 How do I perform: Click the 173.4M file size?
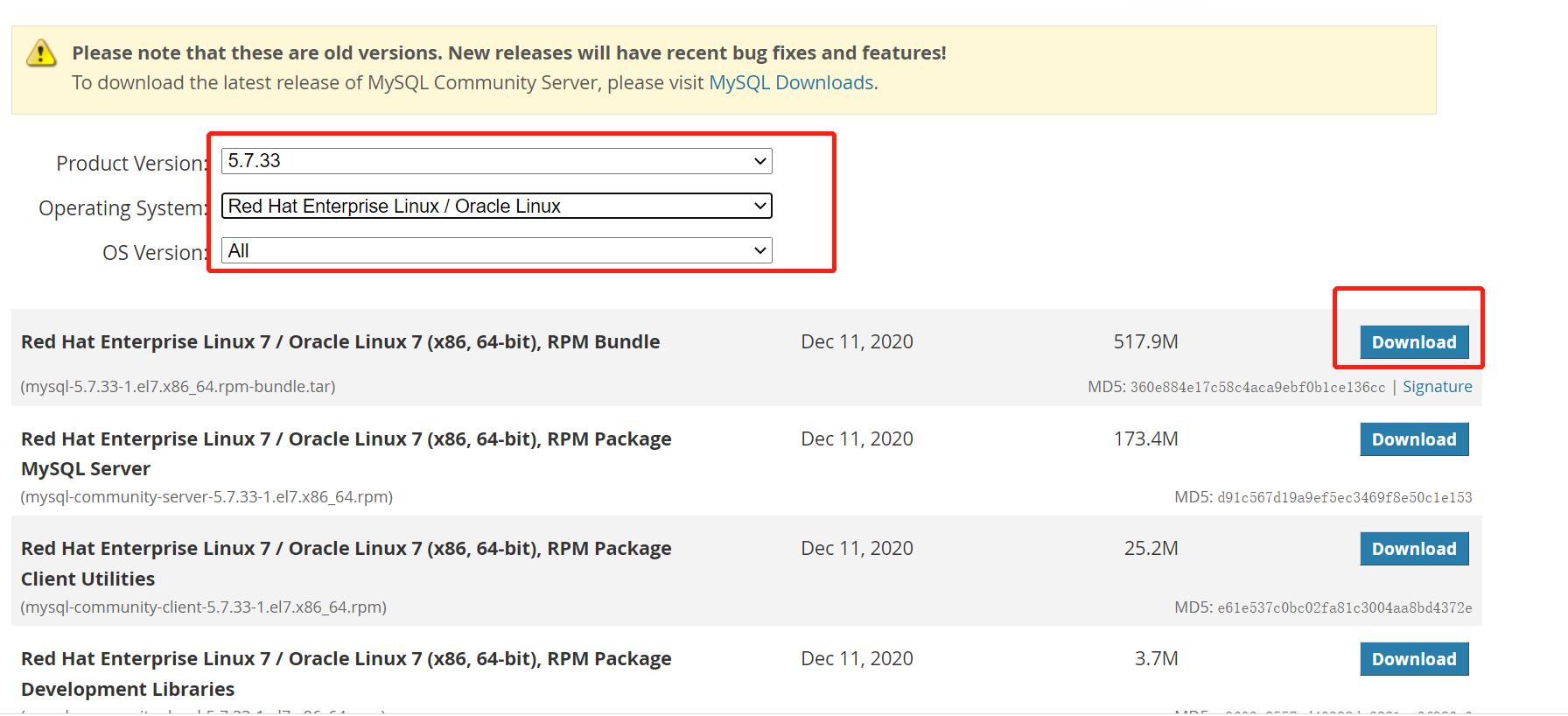[x=1145, y=439]
